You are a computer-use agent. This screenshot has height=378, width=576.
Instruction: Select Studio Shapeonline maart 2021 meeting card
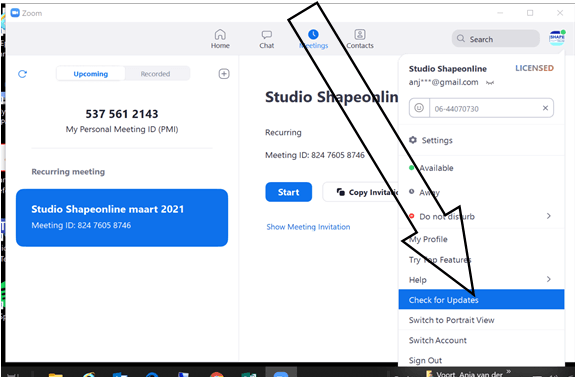coord(122,217)
